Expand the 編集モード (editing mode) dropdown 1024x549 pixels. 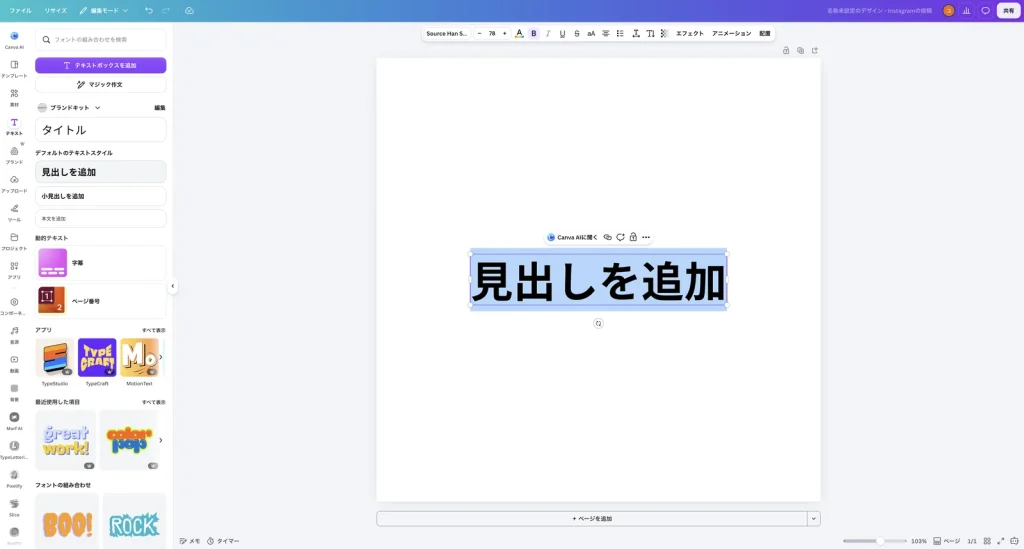pyautogui.click(x=104, y=10)
